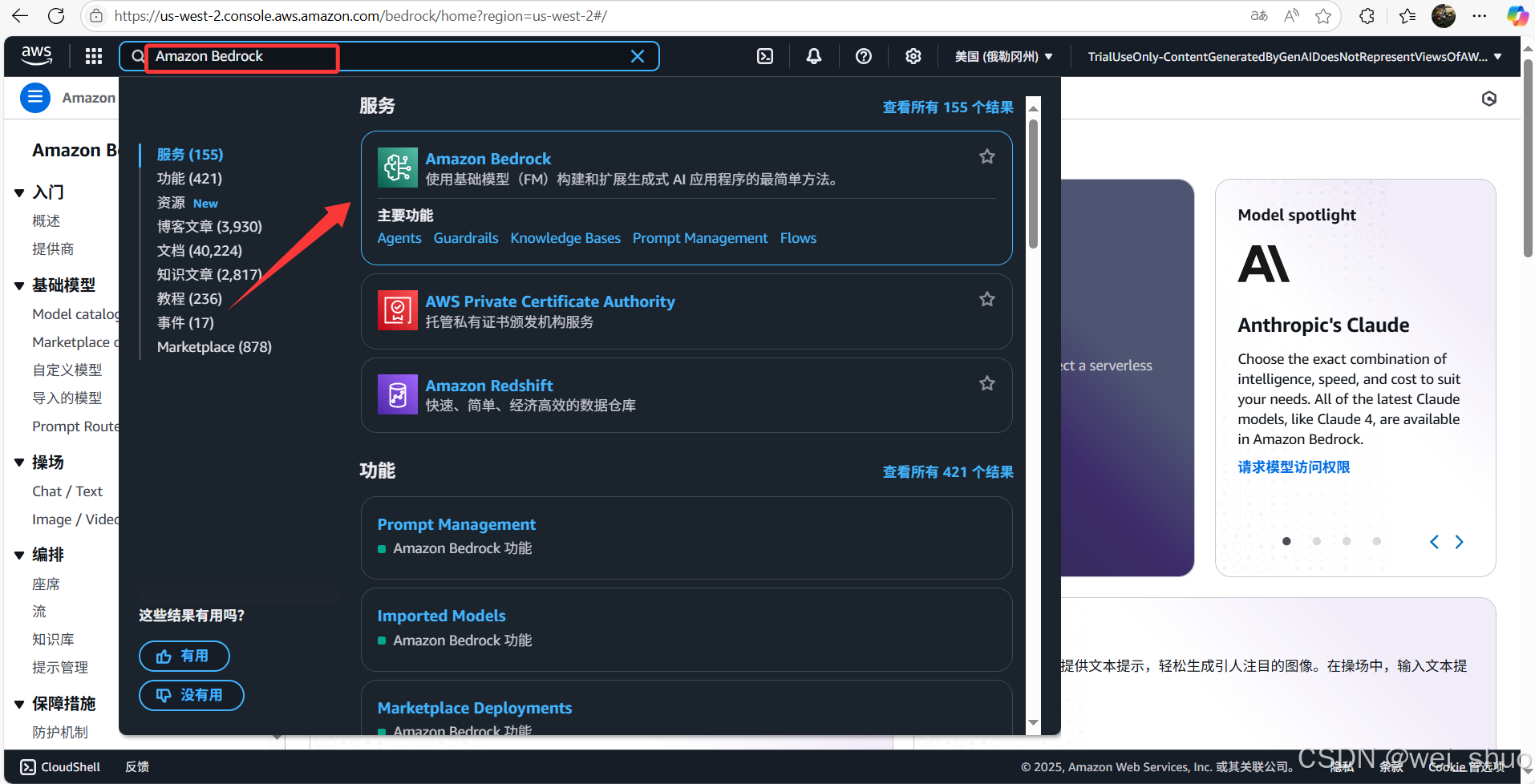Screen dimensions: 1535x784
Task: Select the 服务 (155) filter
Action: coord(190,155)
